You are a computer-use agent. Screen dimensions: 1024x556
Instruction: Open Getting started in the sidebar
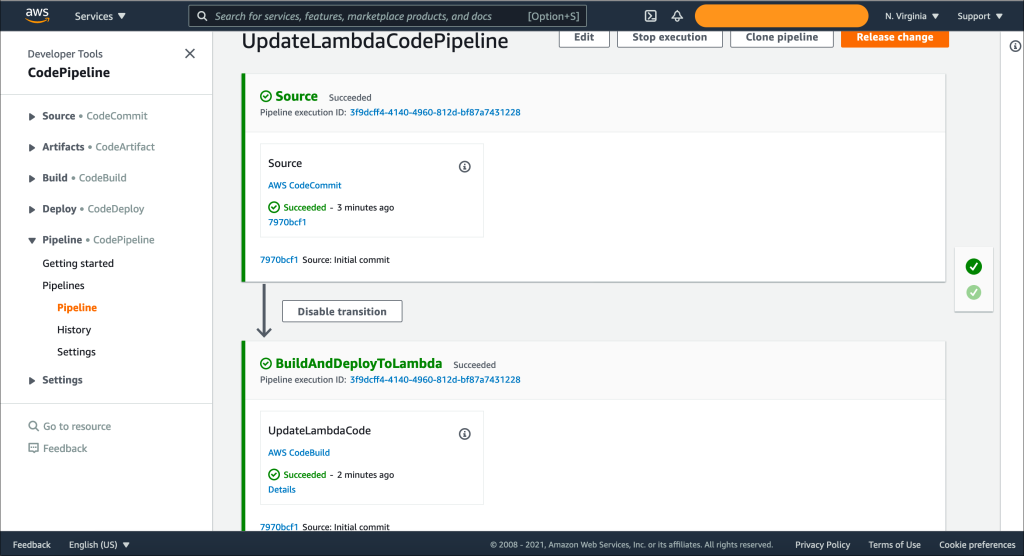78,263
